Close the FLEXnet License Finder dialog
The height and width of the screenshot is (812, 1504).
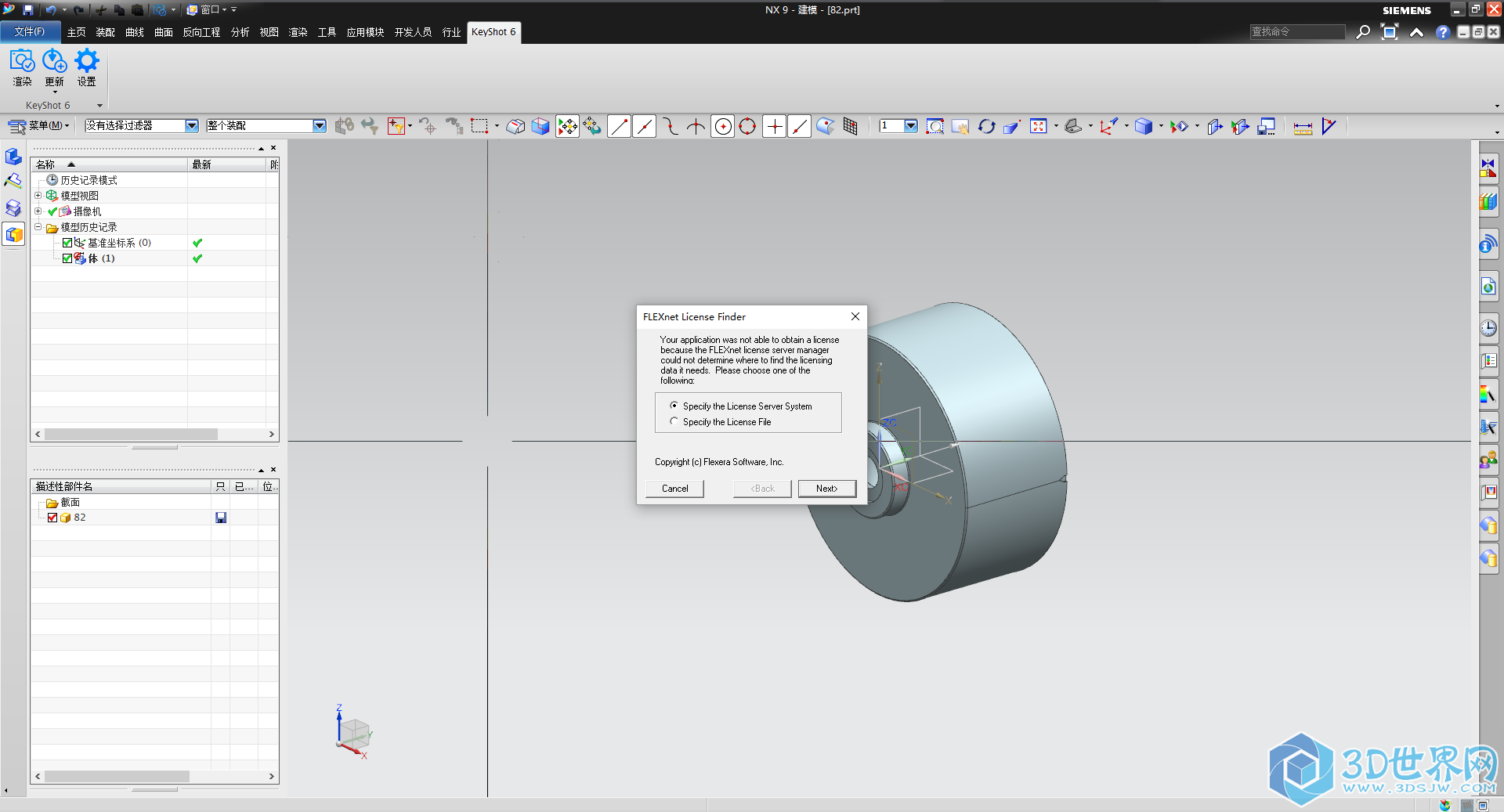(855, 316)
